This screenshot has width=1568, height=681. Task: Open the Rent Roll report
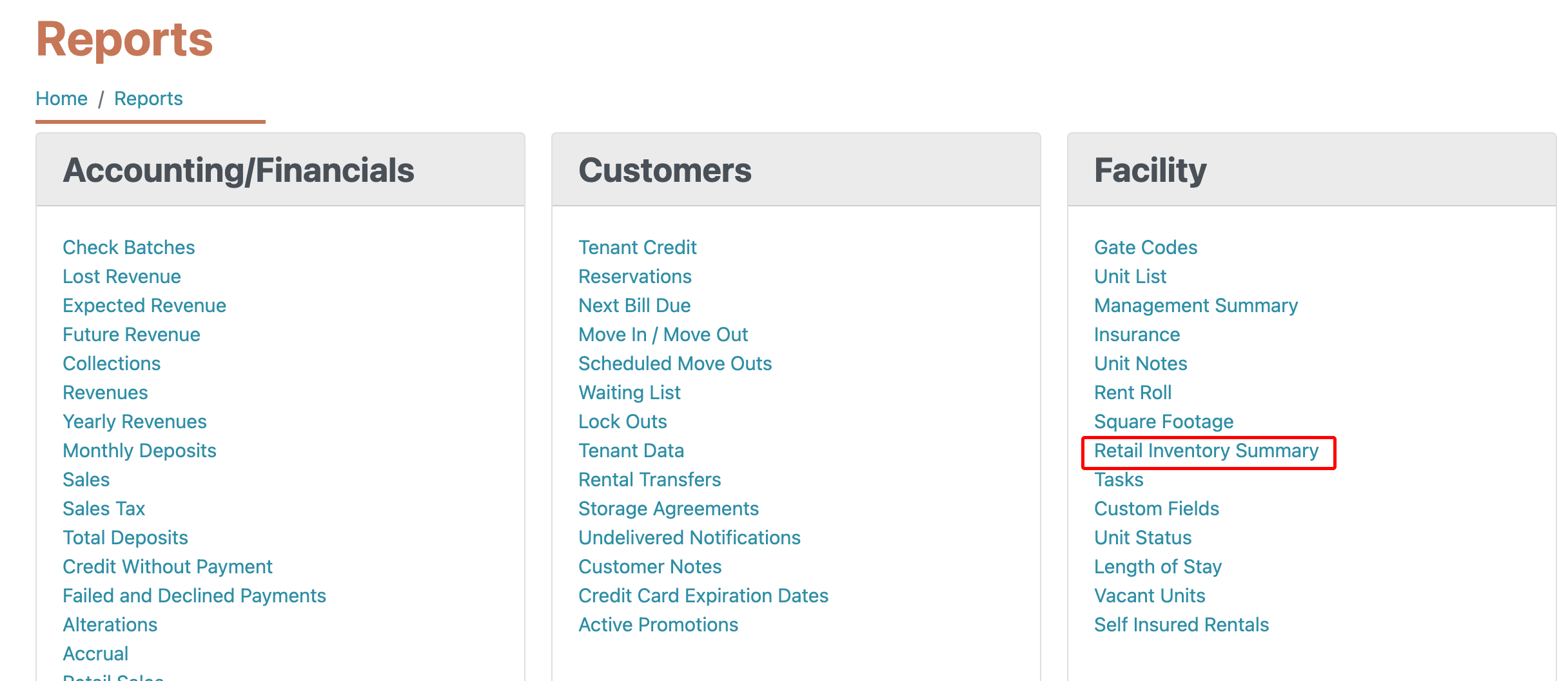(1132, 393)
